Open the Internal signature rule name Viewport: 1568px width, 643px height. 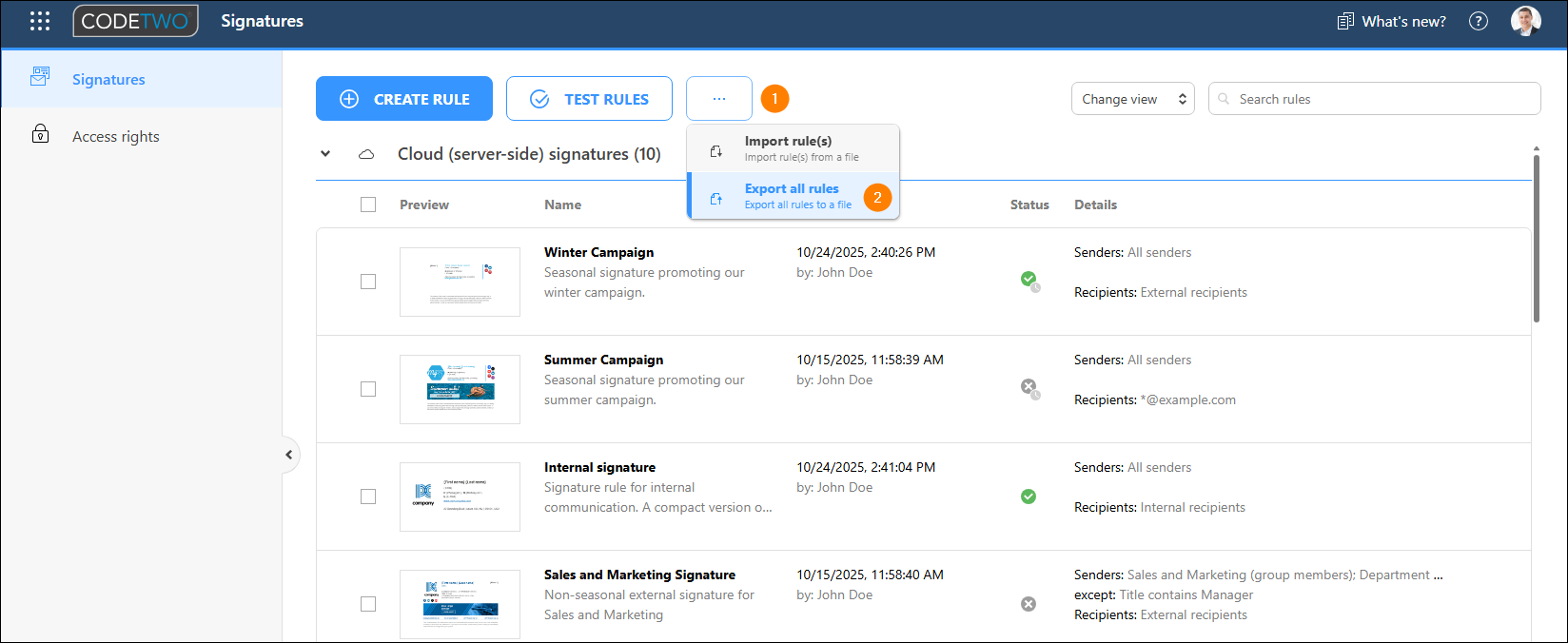click(599, 467)
